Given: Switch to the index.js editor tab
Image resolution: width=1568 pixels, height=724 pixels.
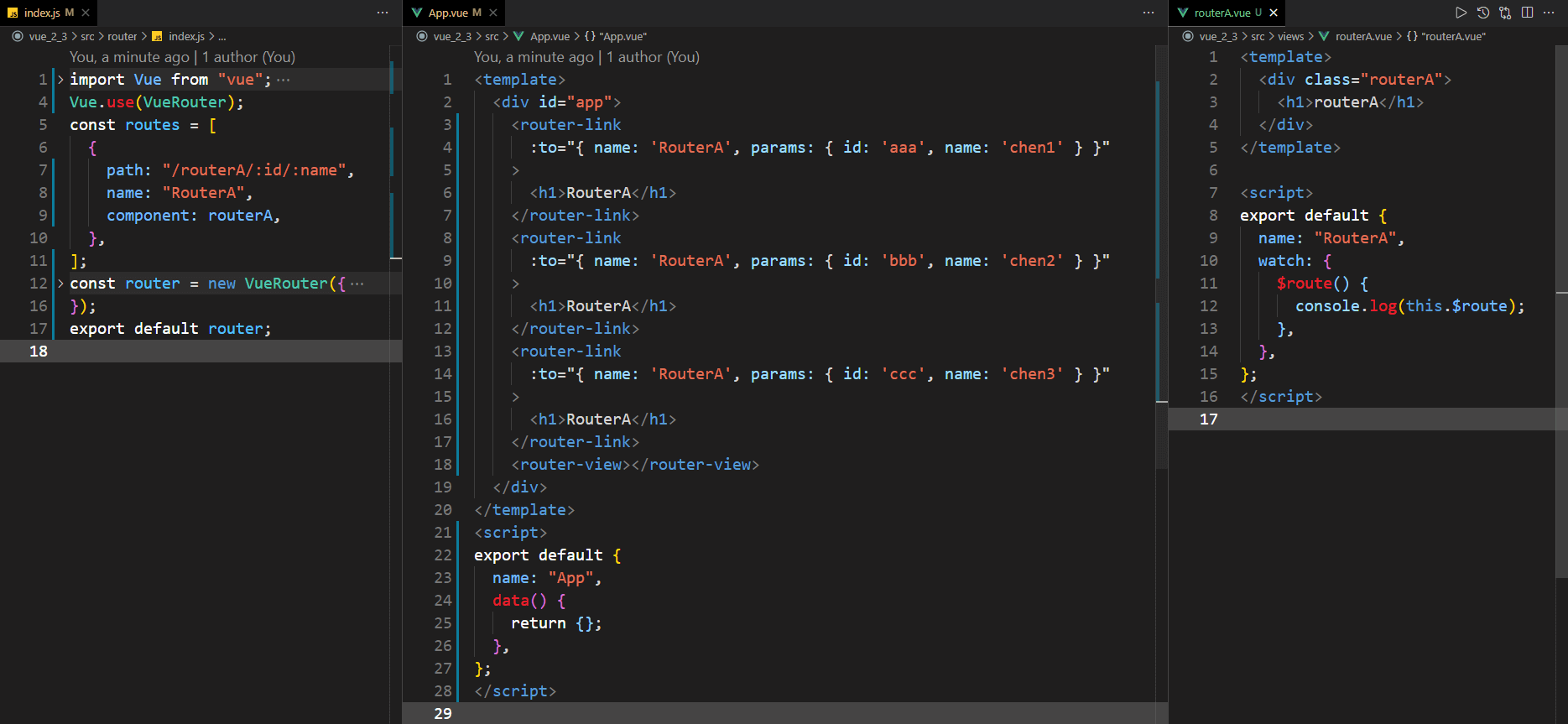Looking at the screenshot, I should pyautogui.click(x=48, y=13).
